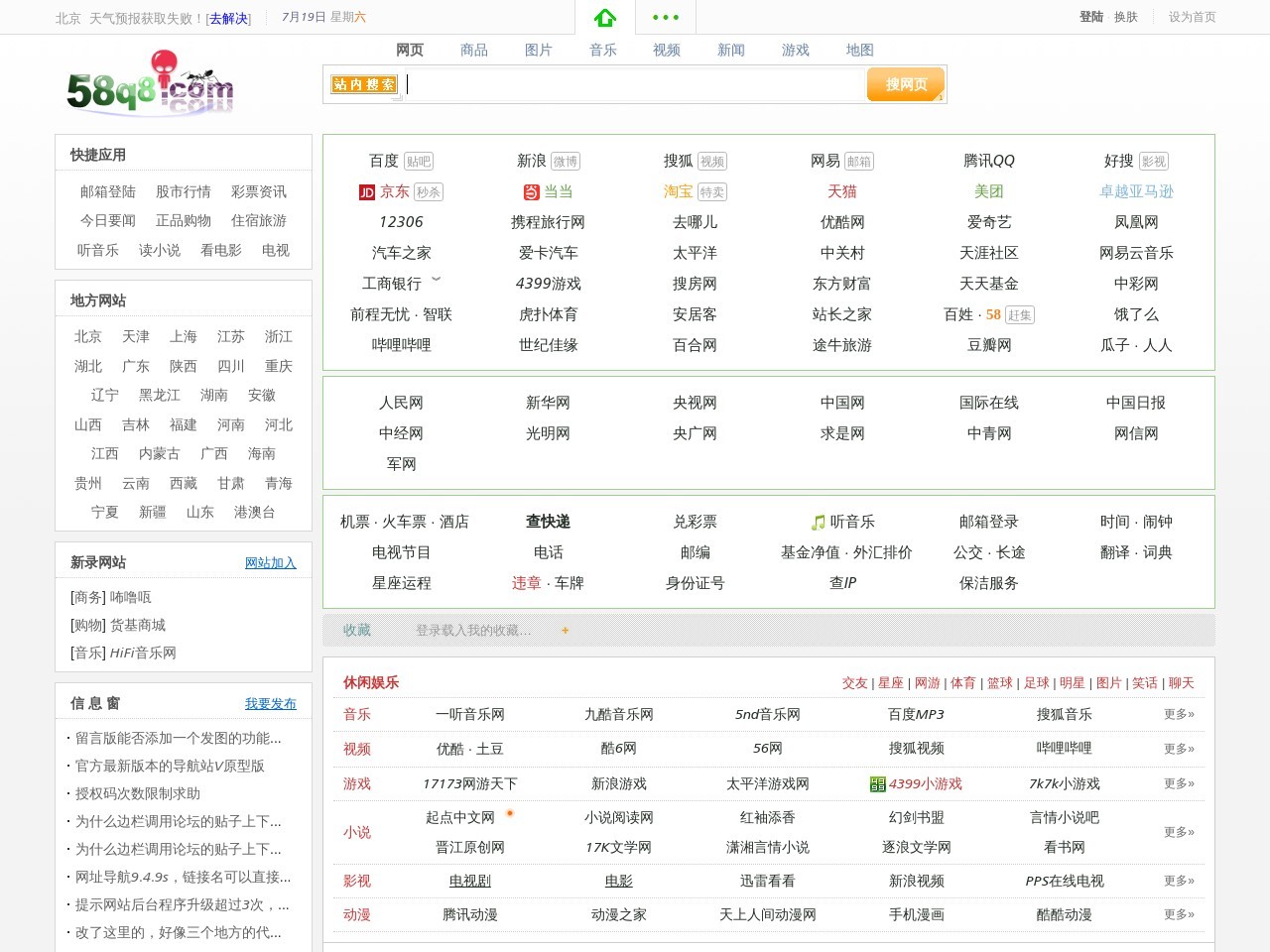Click the 58q8.com site logo
This screenshot has width=1270, height=952.
[x=149, y=84]
